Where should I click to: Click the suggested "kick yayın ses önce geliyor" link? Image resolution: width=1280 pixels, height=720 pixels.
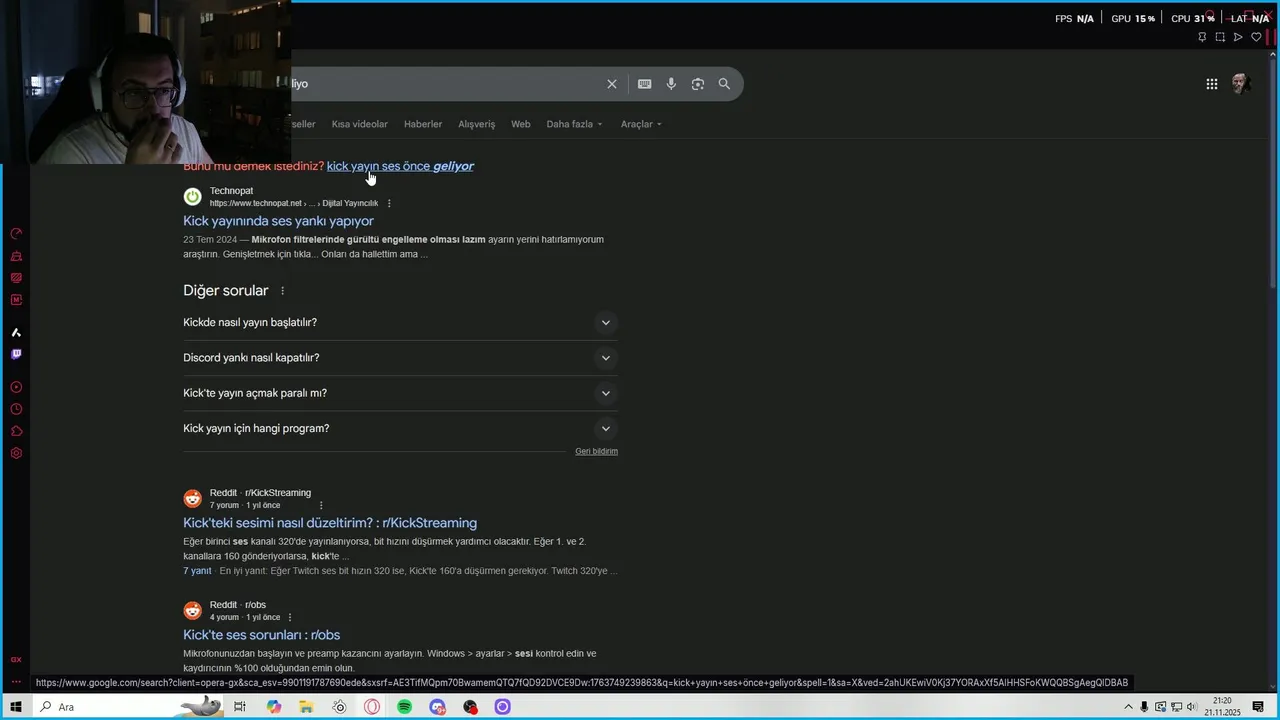(x=400, y=166)
